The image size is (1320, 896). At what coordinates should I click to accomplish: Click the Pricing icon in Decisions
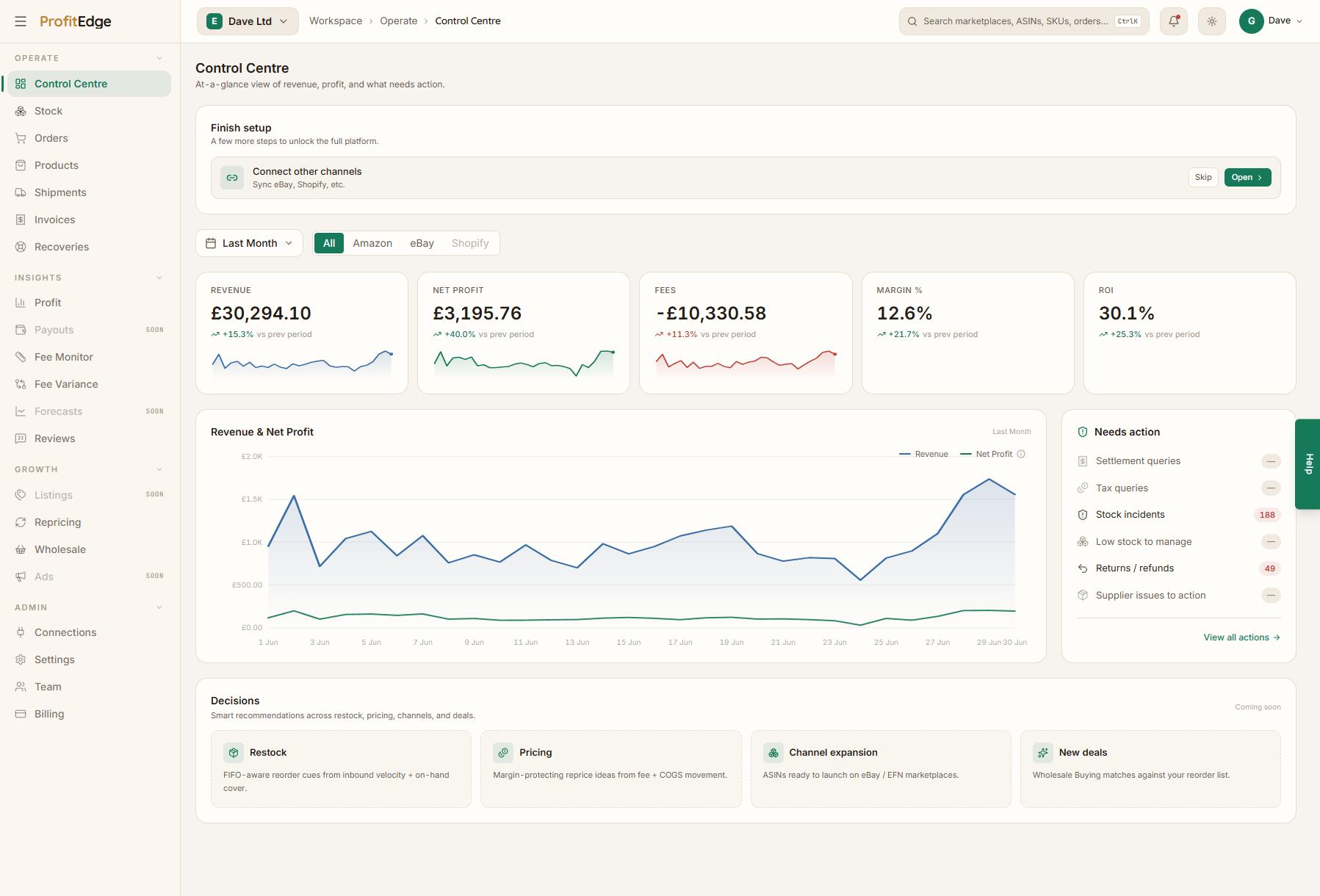click(x=503, y=753)
